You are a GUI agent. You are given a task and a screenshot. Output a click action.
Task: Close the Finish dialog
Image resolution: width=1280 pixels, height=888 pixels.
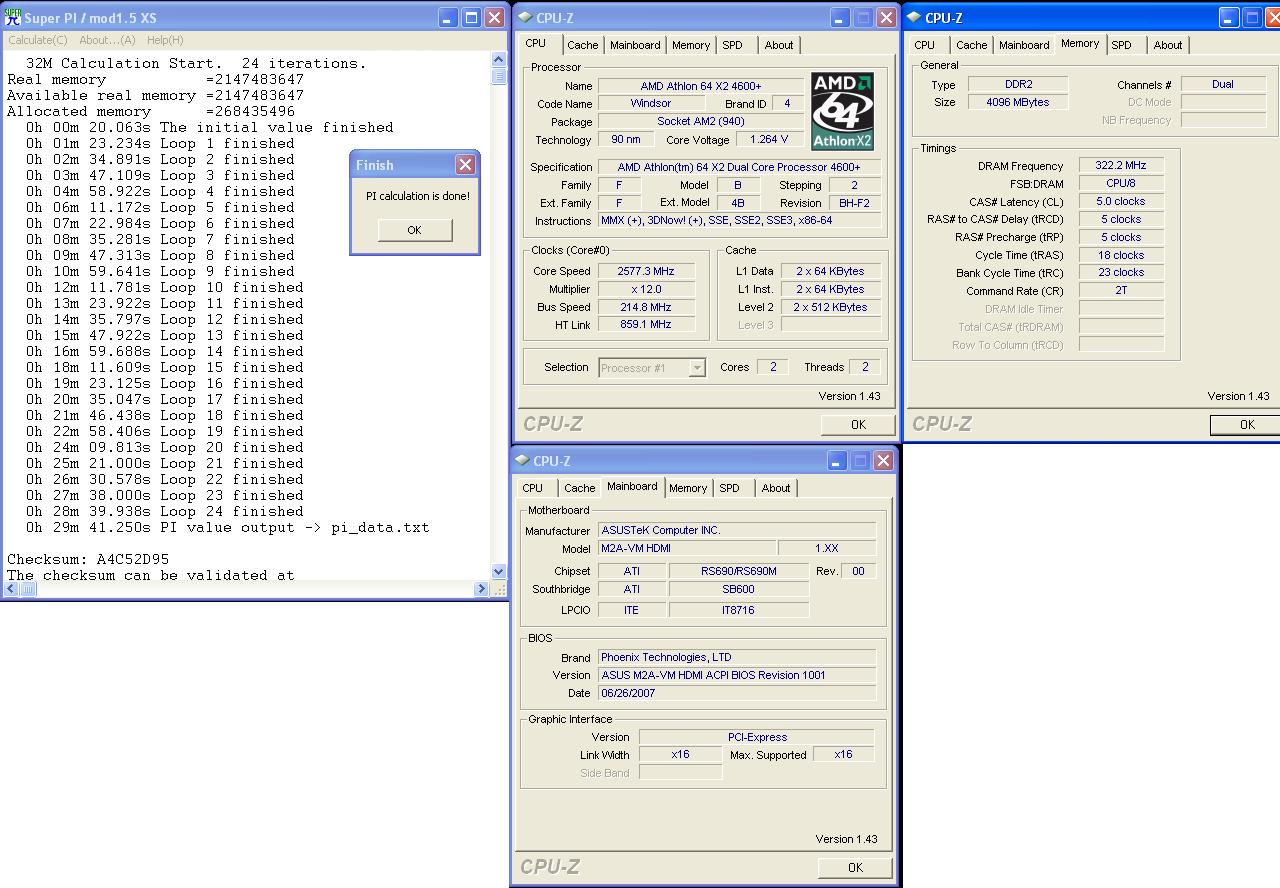(x=465, y=165)
